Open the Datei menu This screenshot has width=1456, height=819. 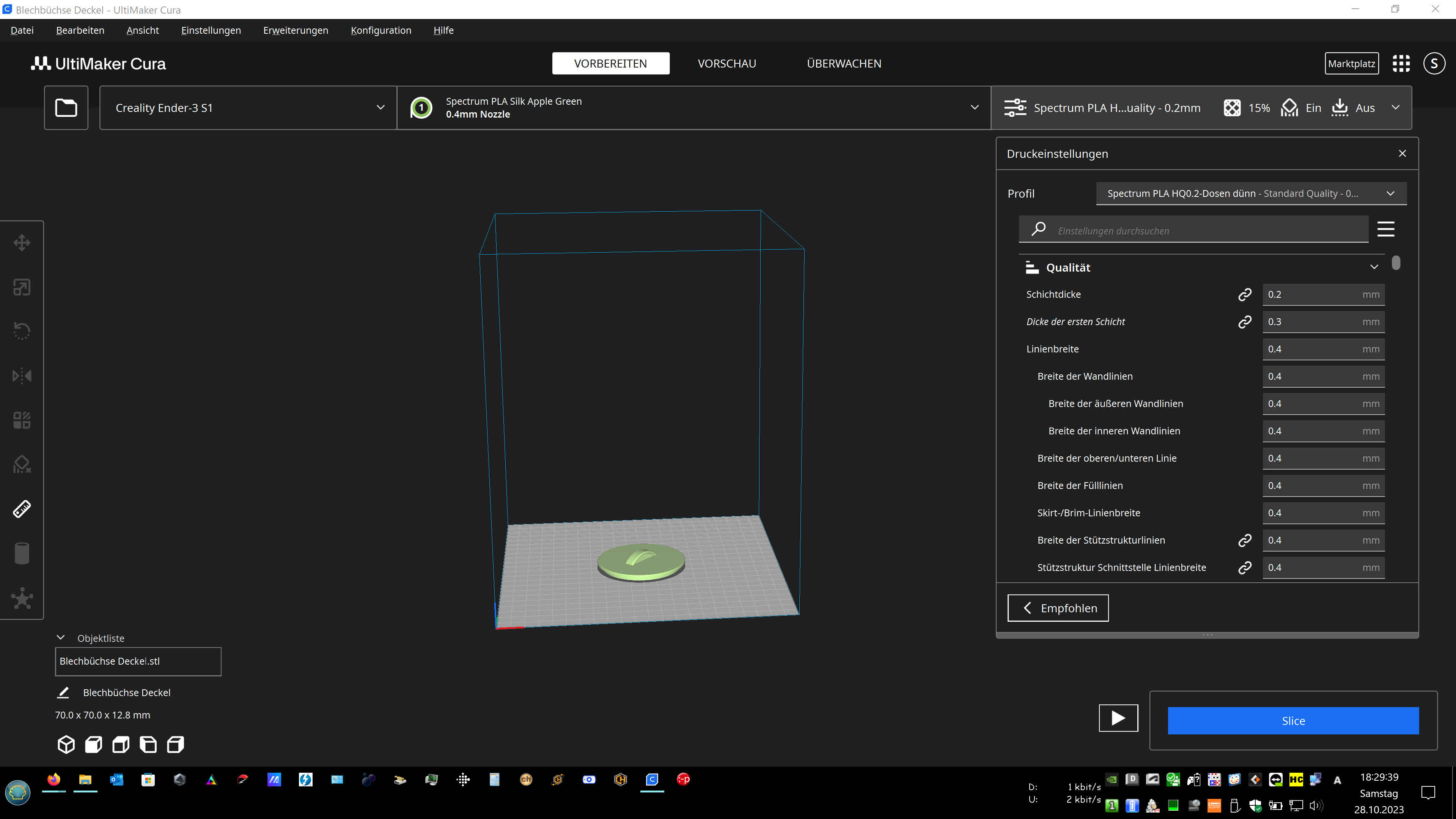[22, 30]
